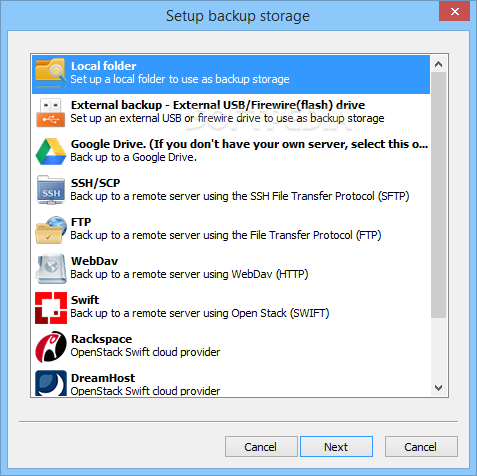Click the vertical scrollbar thumb
Image resolution: width=477 pixels, height=476 pixels.
click(439, 195)
